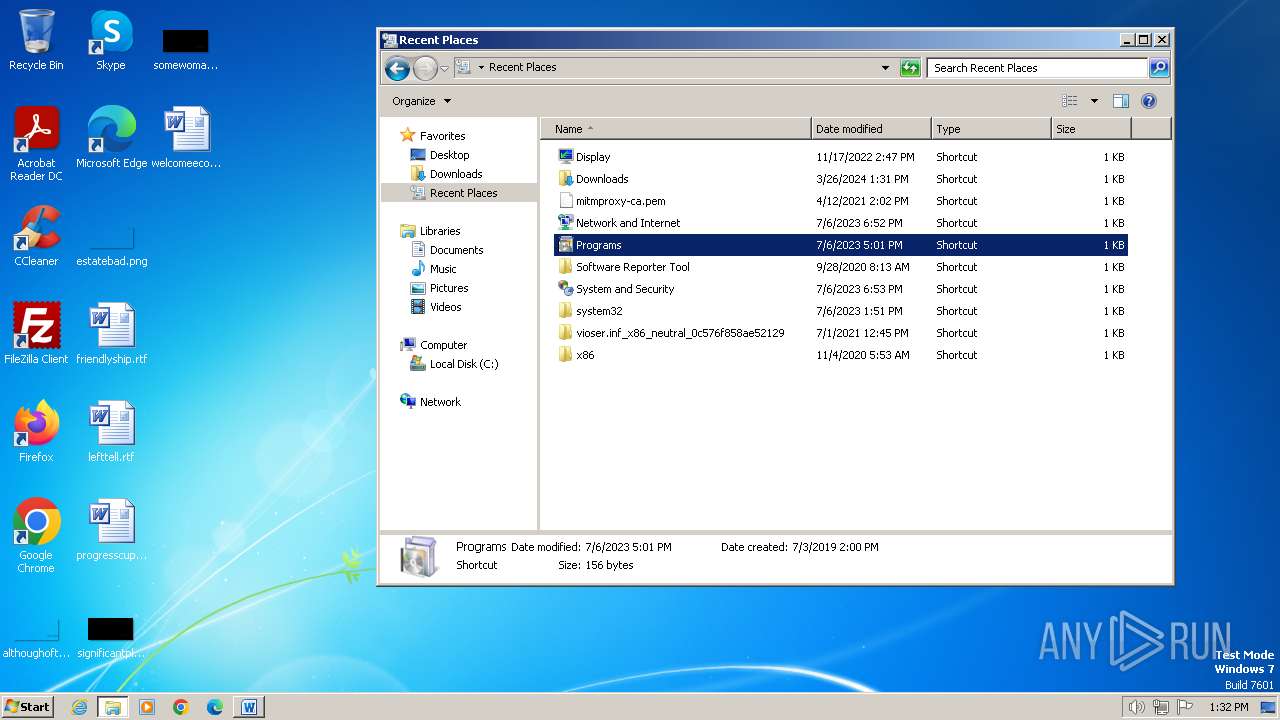This screenshot has height=720, width=1280.
Task: Expand the address bar history dropdown
Action: tap(885, 68)
